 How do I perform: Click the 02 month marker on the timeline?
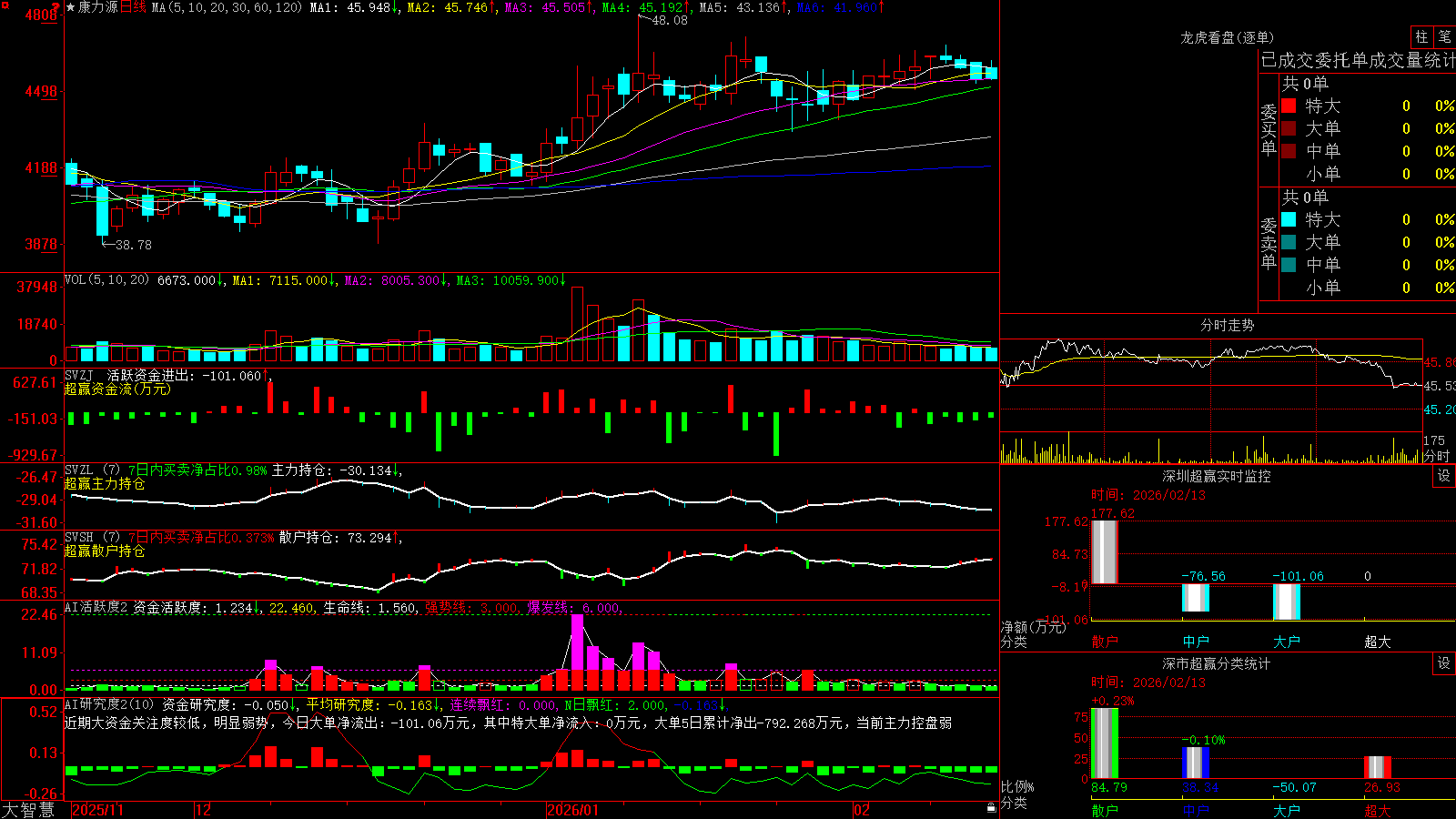[x=861, y=810]
